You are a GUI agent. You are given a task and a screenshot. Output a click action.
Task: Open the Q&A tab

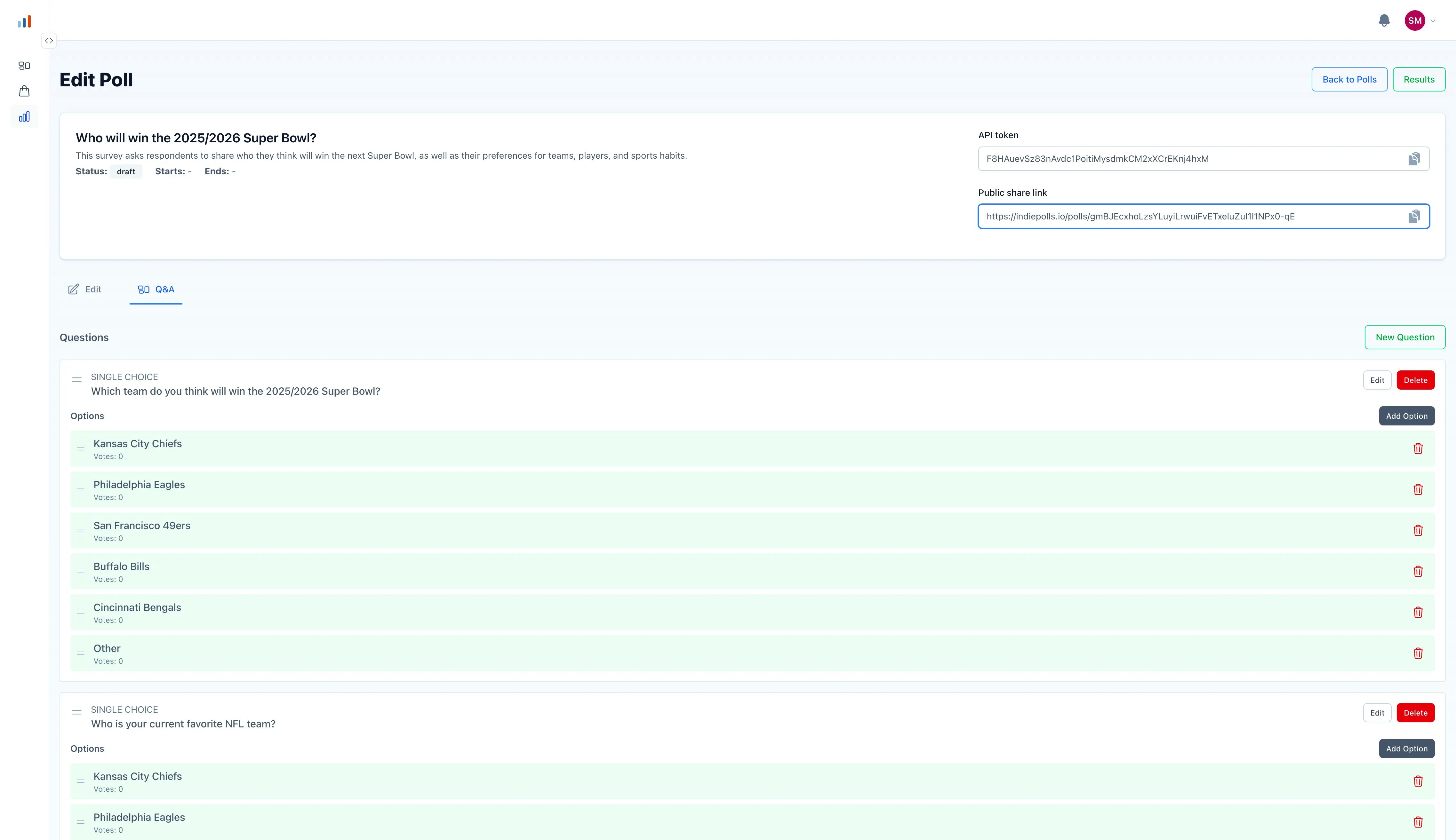pos(156,289)
